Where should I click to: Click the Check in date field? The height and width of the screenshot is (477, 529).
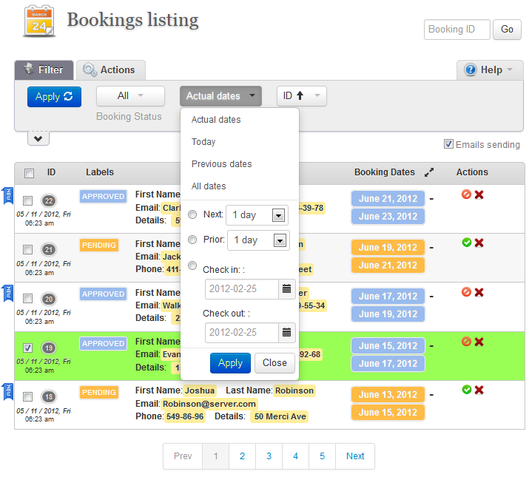[242, 289]
